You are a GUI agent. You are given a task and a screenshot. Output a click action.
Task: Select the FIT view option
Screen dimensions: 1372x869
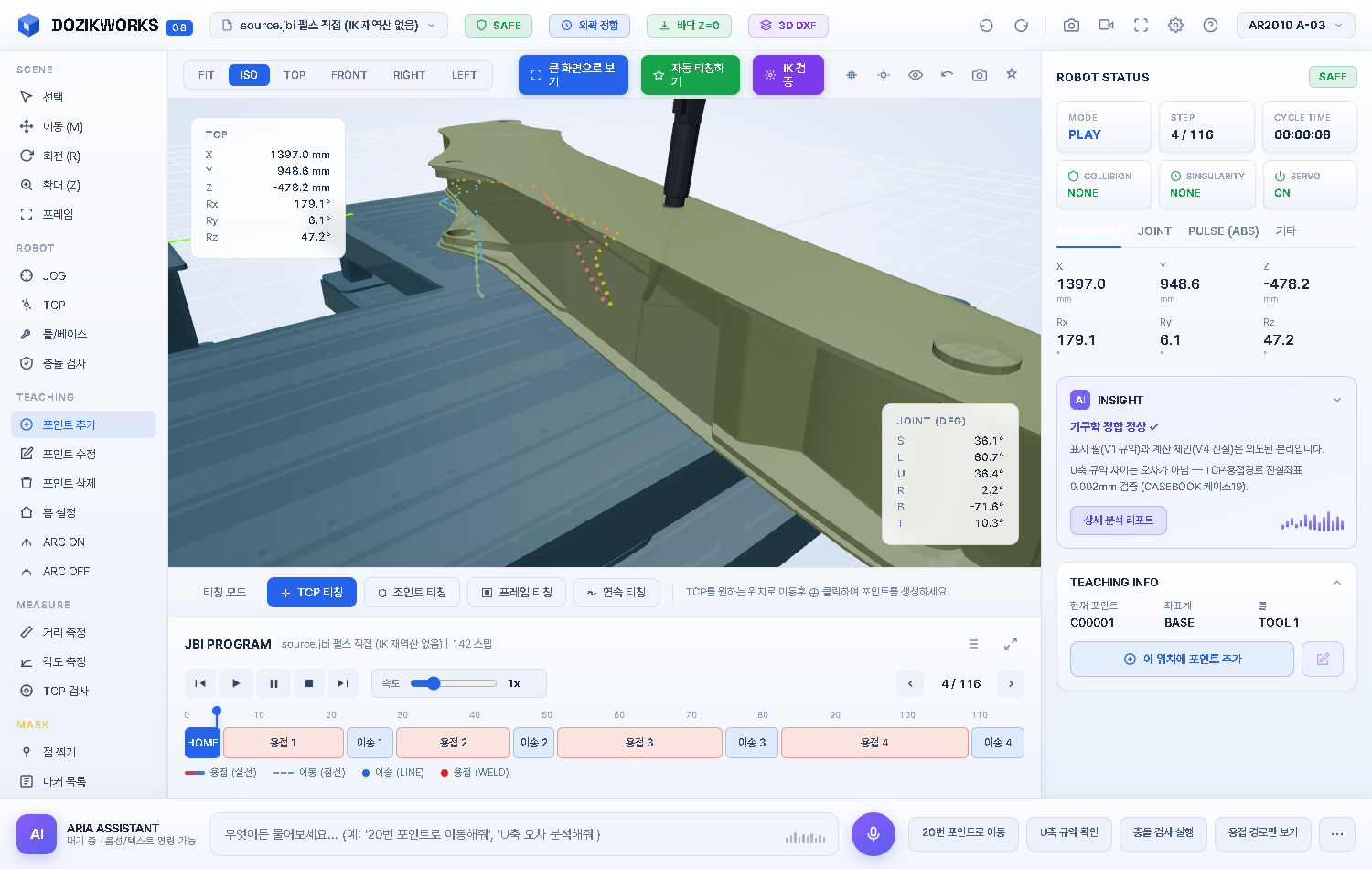click(x=207, y=75)
